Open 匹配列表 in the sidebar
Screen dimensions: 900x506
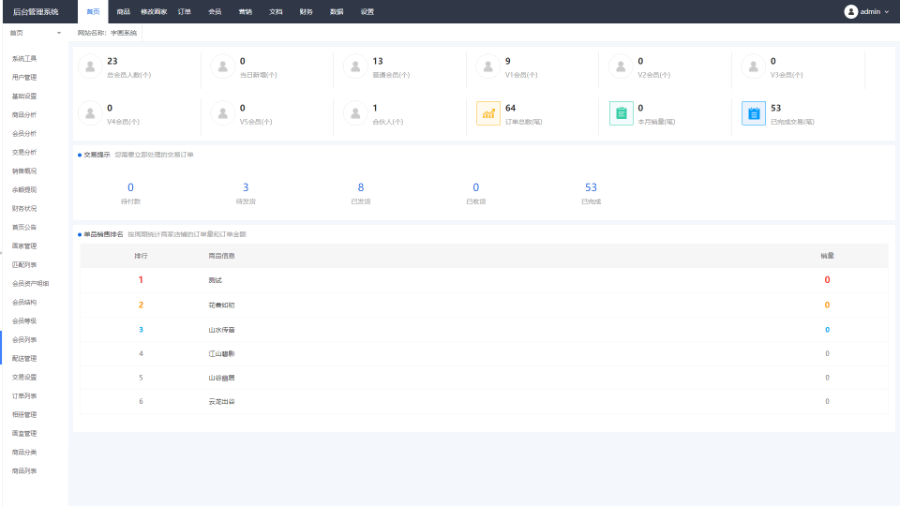[24, 264]
